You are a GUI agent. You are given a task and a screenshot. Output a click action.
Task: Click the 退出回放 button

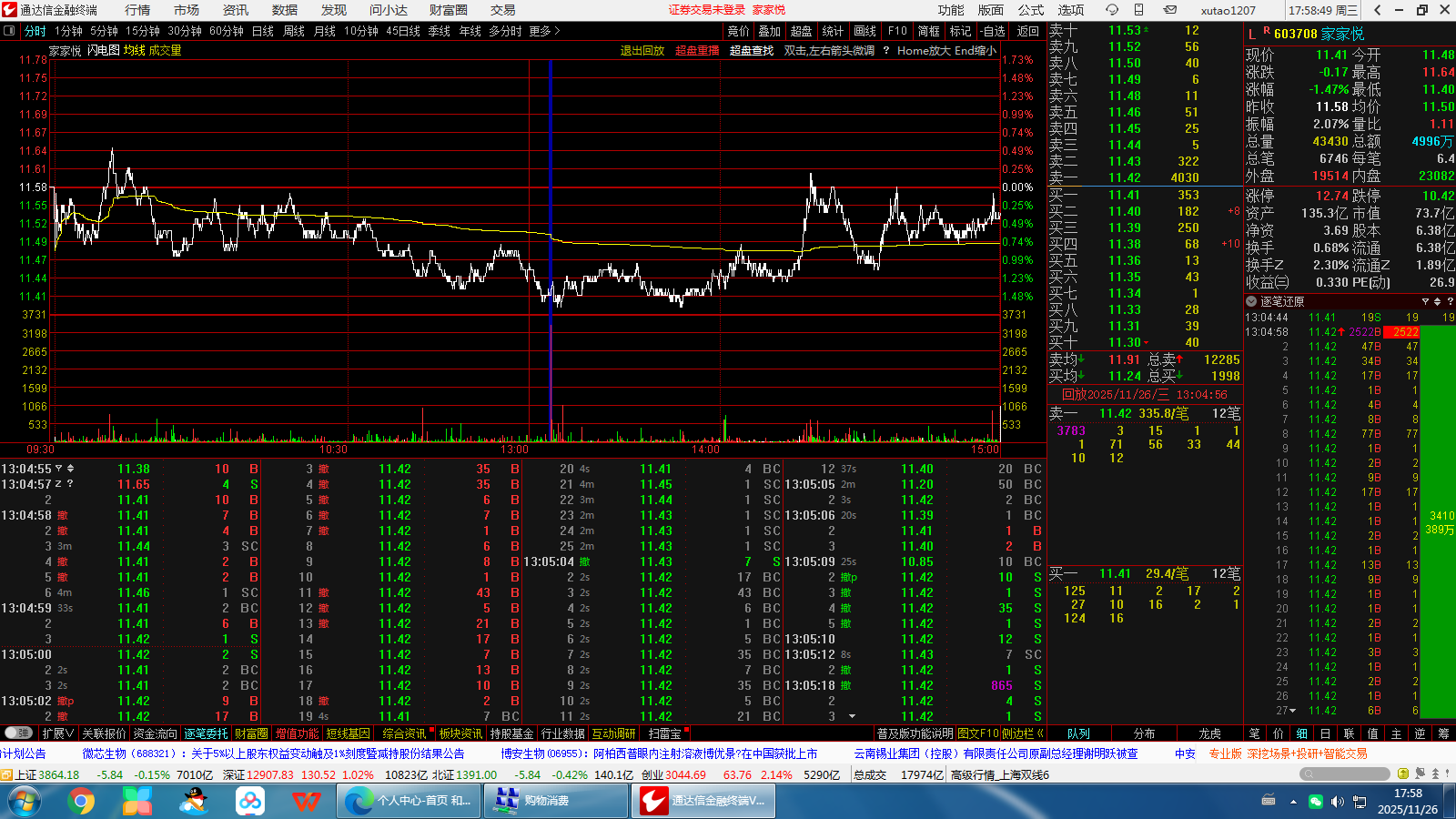[642, 51]
